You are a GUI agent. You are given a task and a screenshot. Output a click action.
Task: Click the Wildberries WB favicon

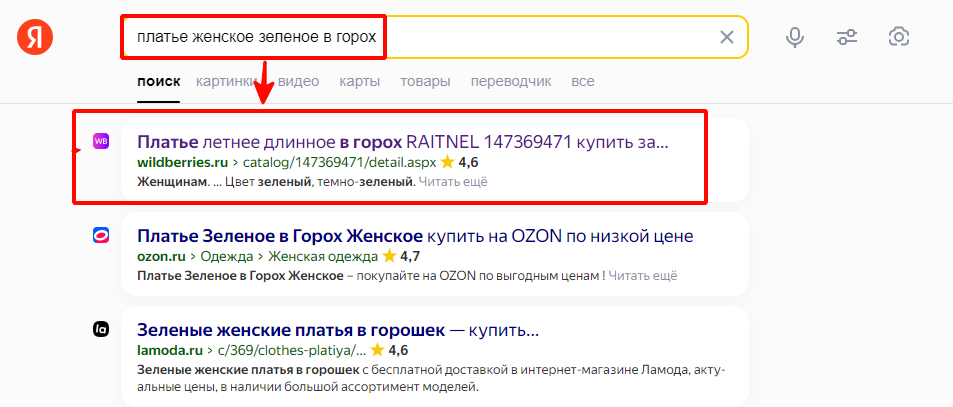point(101,141)
